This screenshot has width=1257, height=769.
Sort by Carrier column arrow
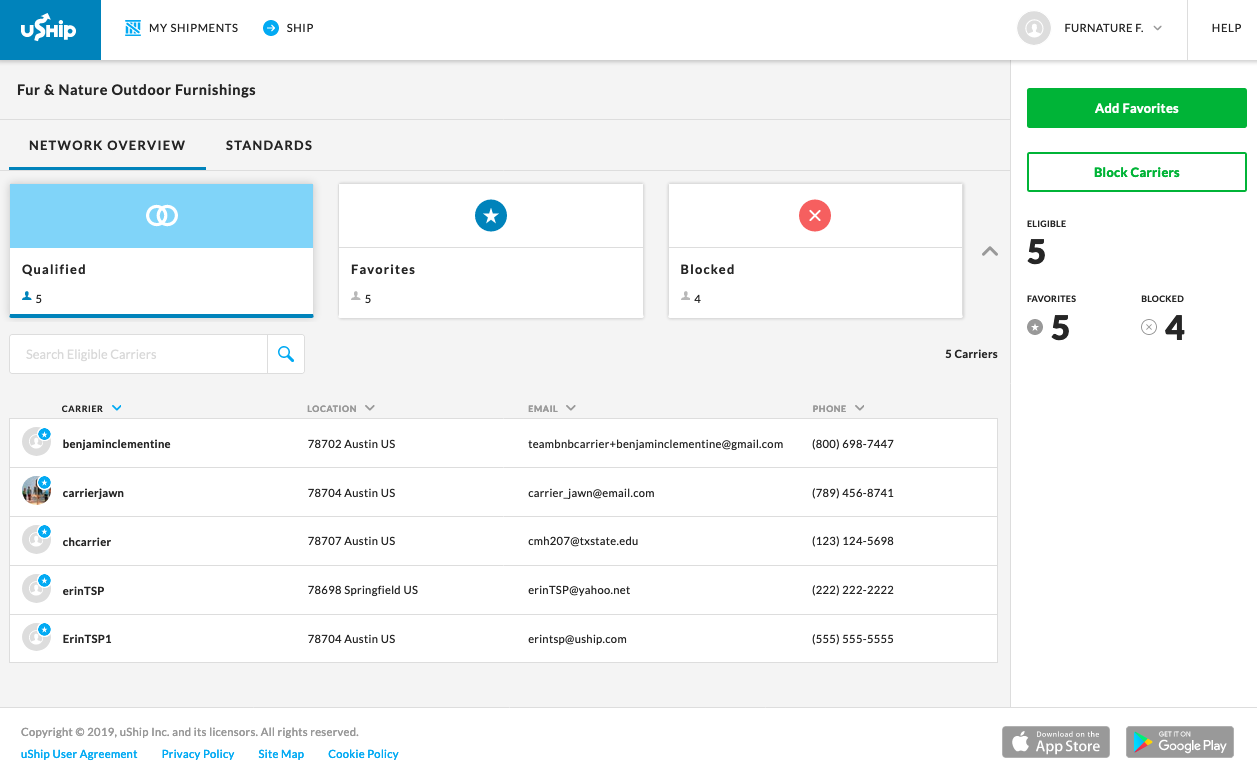(x=117, y=408)
